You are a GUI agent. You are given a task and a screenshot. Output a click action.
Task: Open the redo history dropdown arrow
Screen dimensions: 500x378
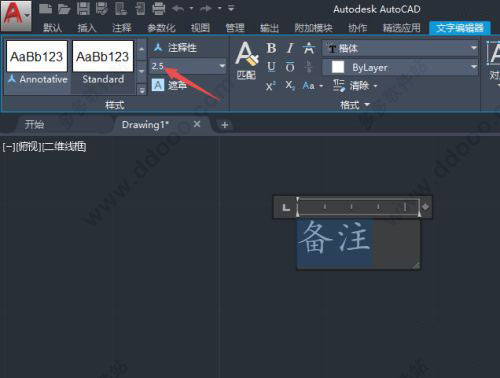pos(220,8)
